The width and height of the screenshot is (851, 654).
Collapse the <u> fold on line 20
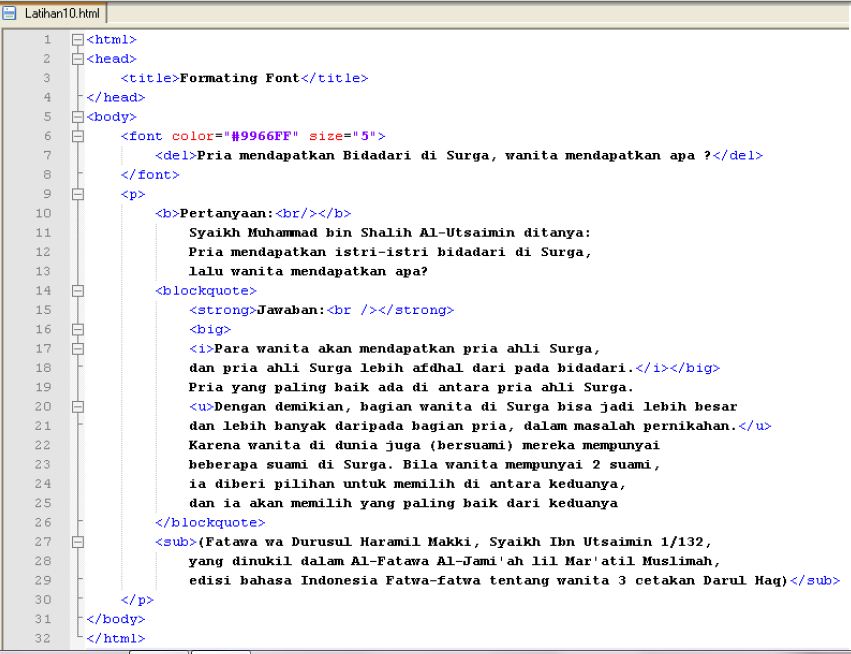tap(78, 407)
